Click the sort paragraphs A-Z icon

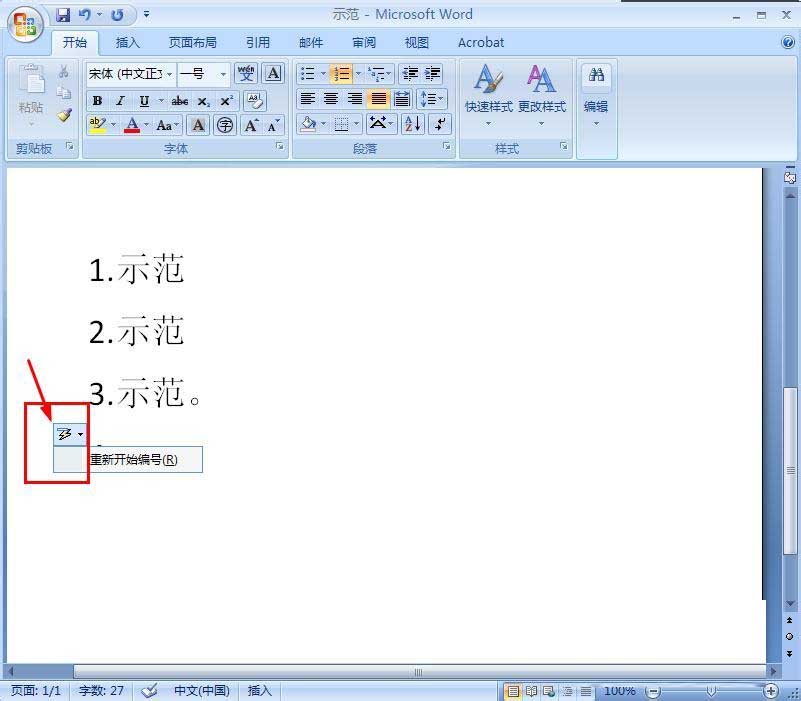pos(413,124)
